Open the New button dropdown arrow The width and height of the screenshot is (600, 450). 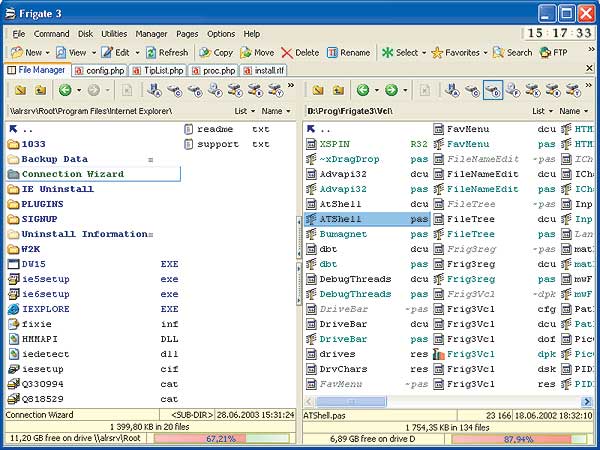(48, 53)
